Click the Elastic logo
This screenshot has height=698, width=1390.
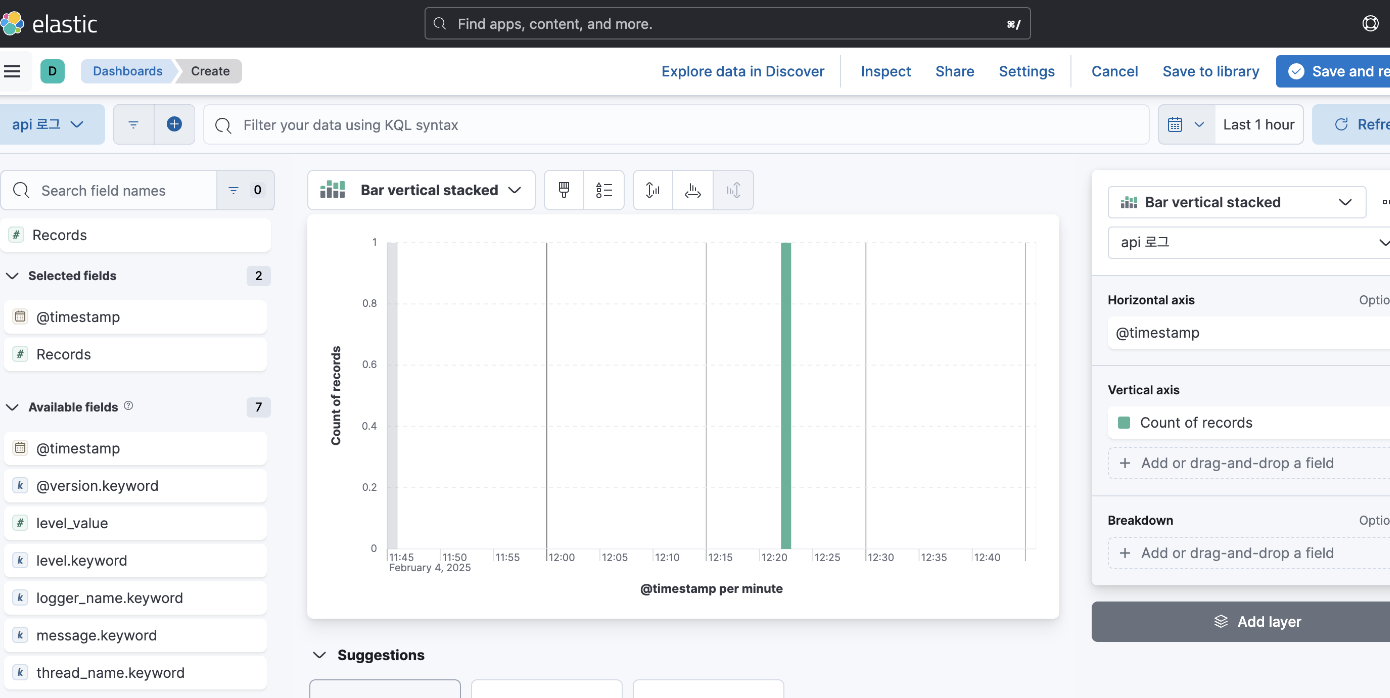coord(50,24)
